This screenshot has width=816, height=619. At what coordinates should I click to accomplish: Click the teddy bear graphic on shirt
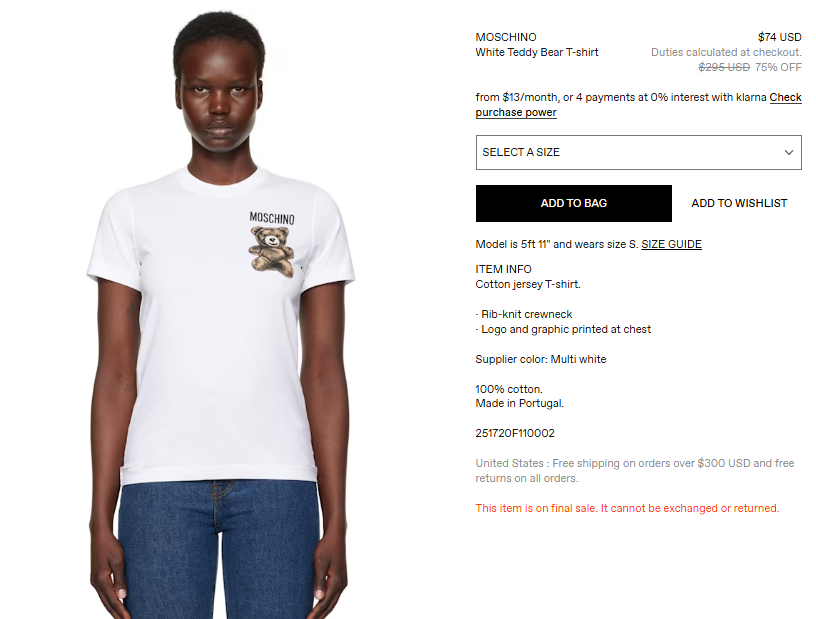click(272, 251)
